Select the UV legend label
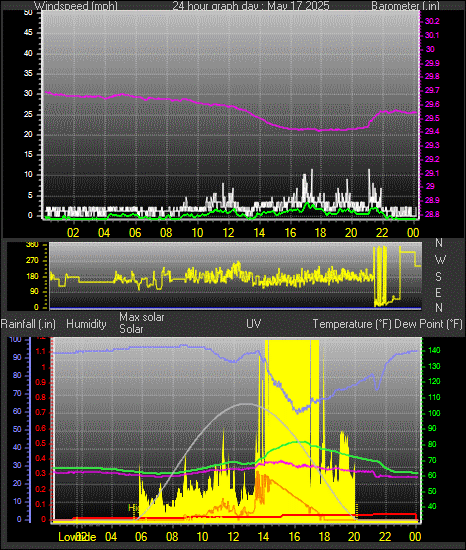The width and height of the screenshot is (466, 550). [x=254, y=323]
